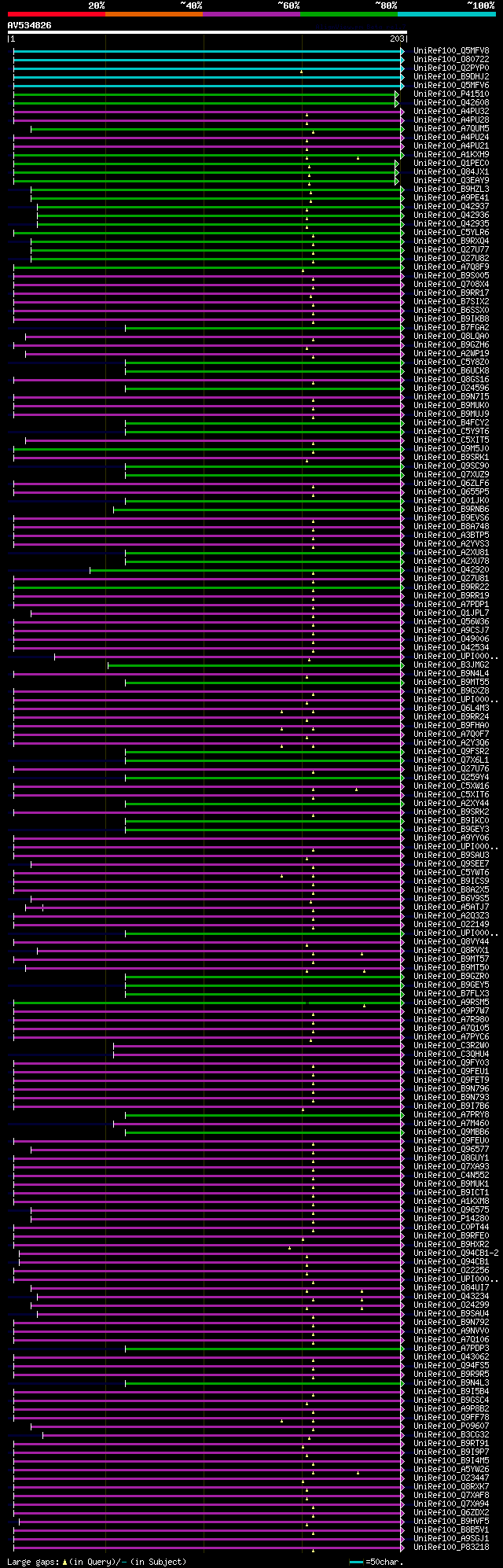Open hit UniRef100_Q2PYP0
The image size is (503, 1568).
click(451, 68)
